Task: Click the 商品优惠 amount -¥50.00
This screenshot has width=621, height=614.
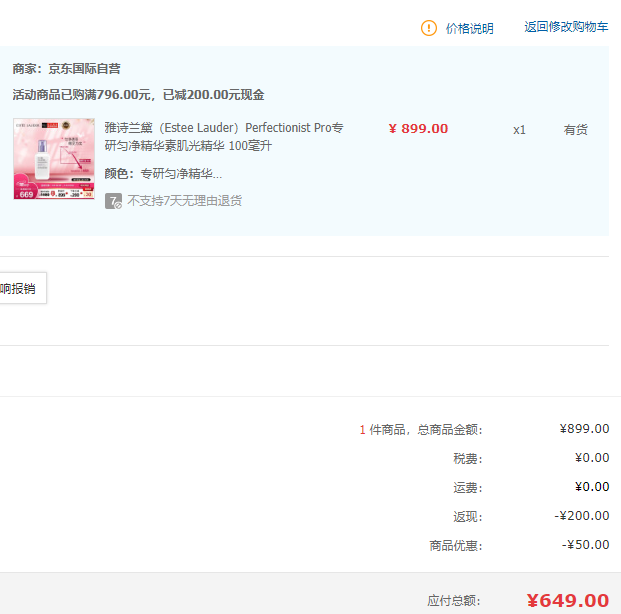Action: coord(585,545)
